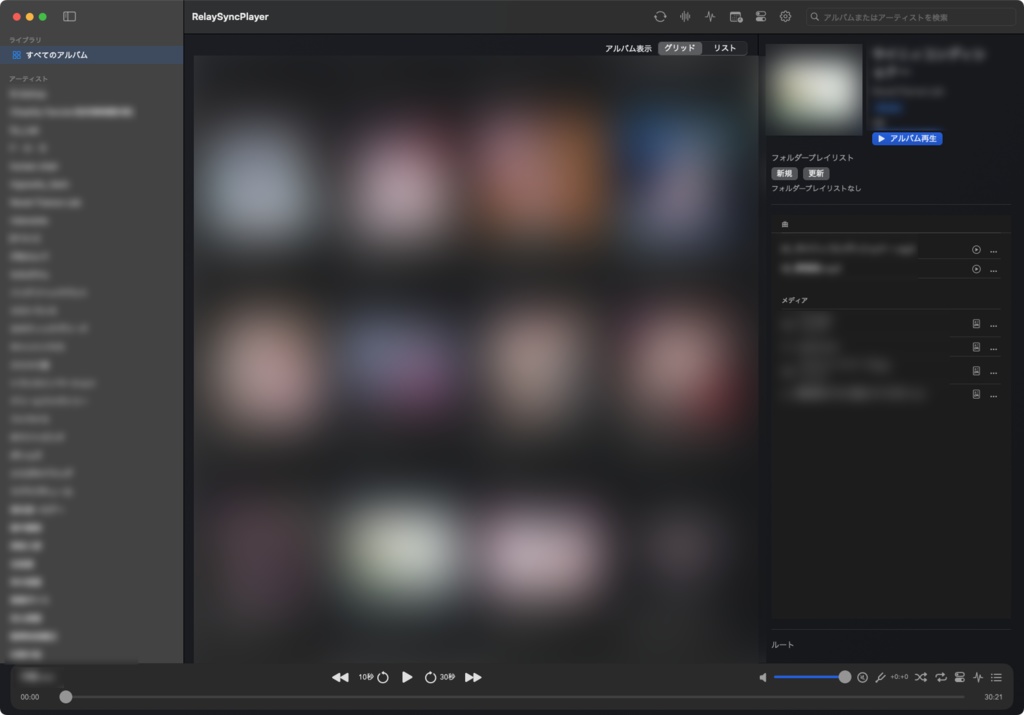The image size is (1024, 715).
Task: Open the more options menu for the second song
Action: pyautogui.click(x=993, y=270)
